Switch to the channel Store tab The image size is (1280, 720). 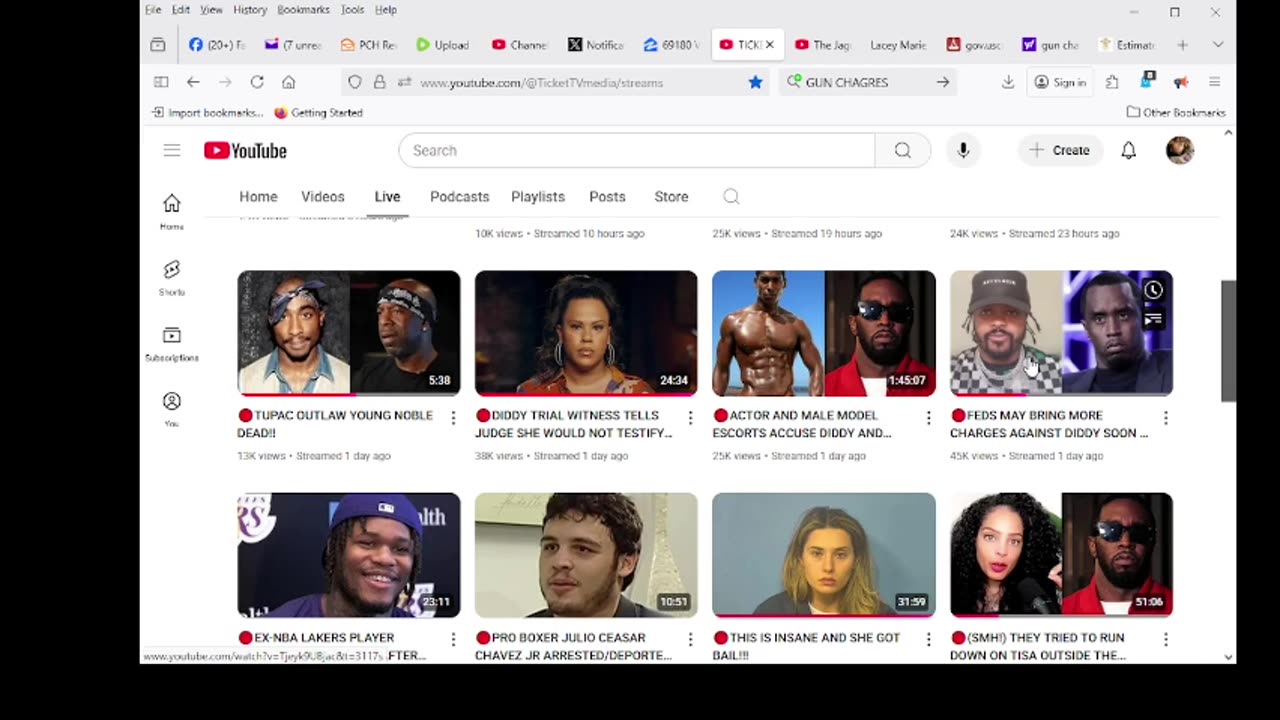pyautogui.click(x=671, y=197)
